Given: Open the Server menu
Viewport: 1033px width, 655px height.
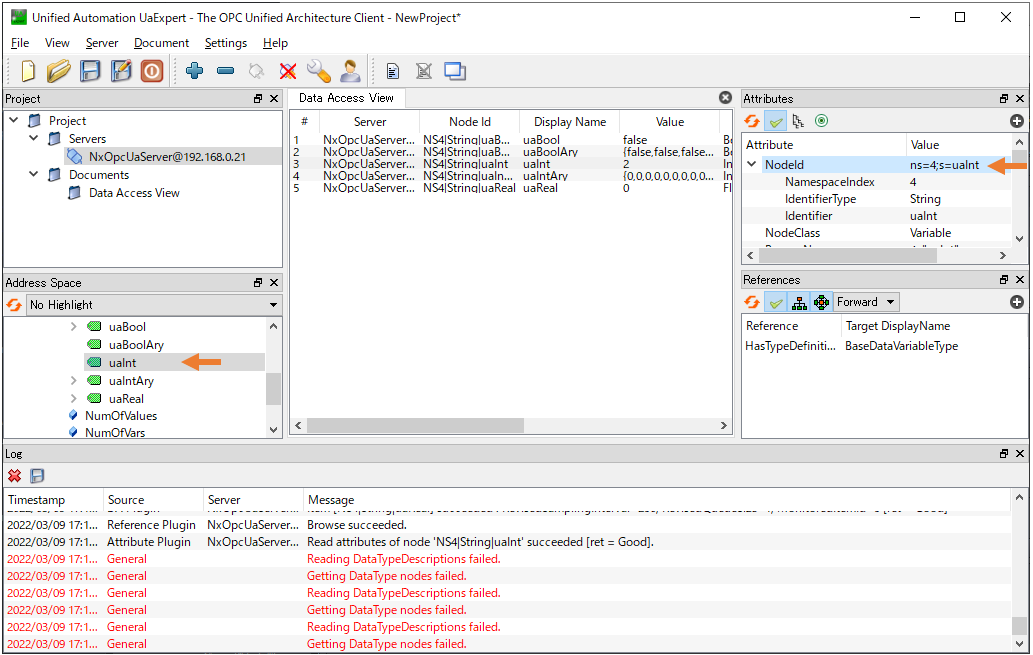Looking at the screenshot, I should (101, 43).
